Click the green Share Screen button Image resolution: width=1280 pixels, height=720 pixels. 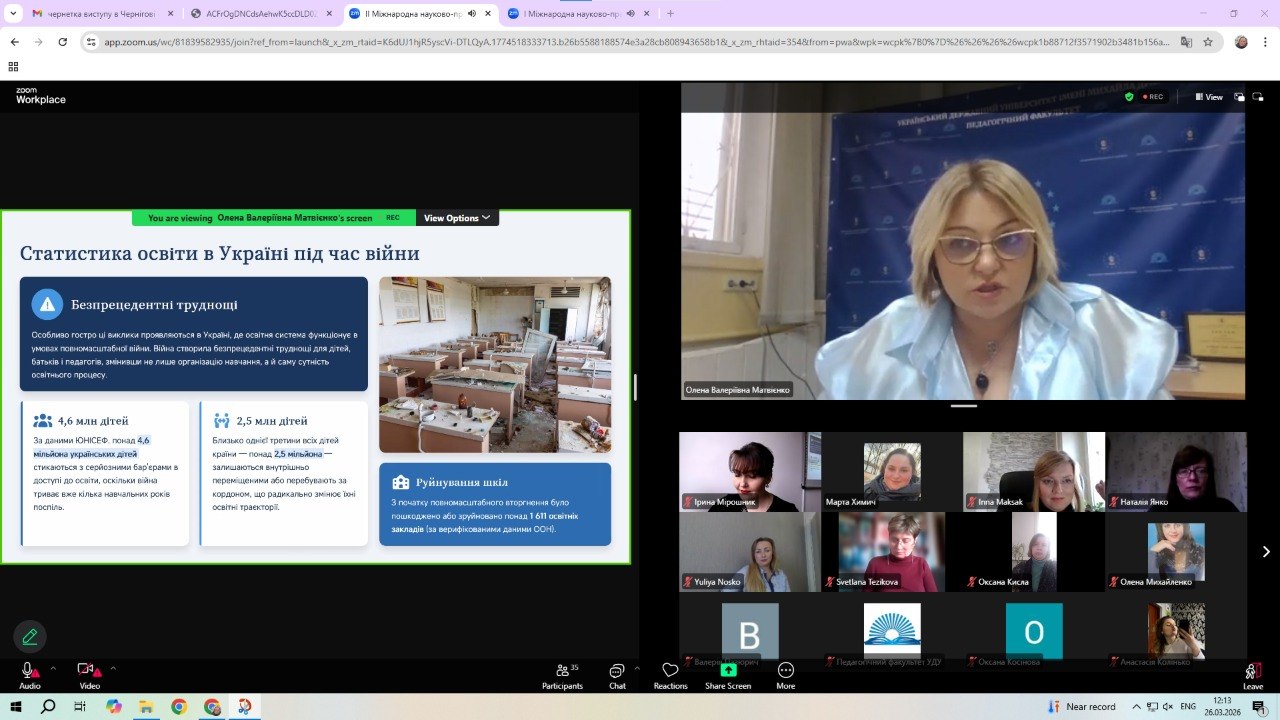(728, 674)
